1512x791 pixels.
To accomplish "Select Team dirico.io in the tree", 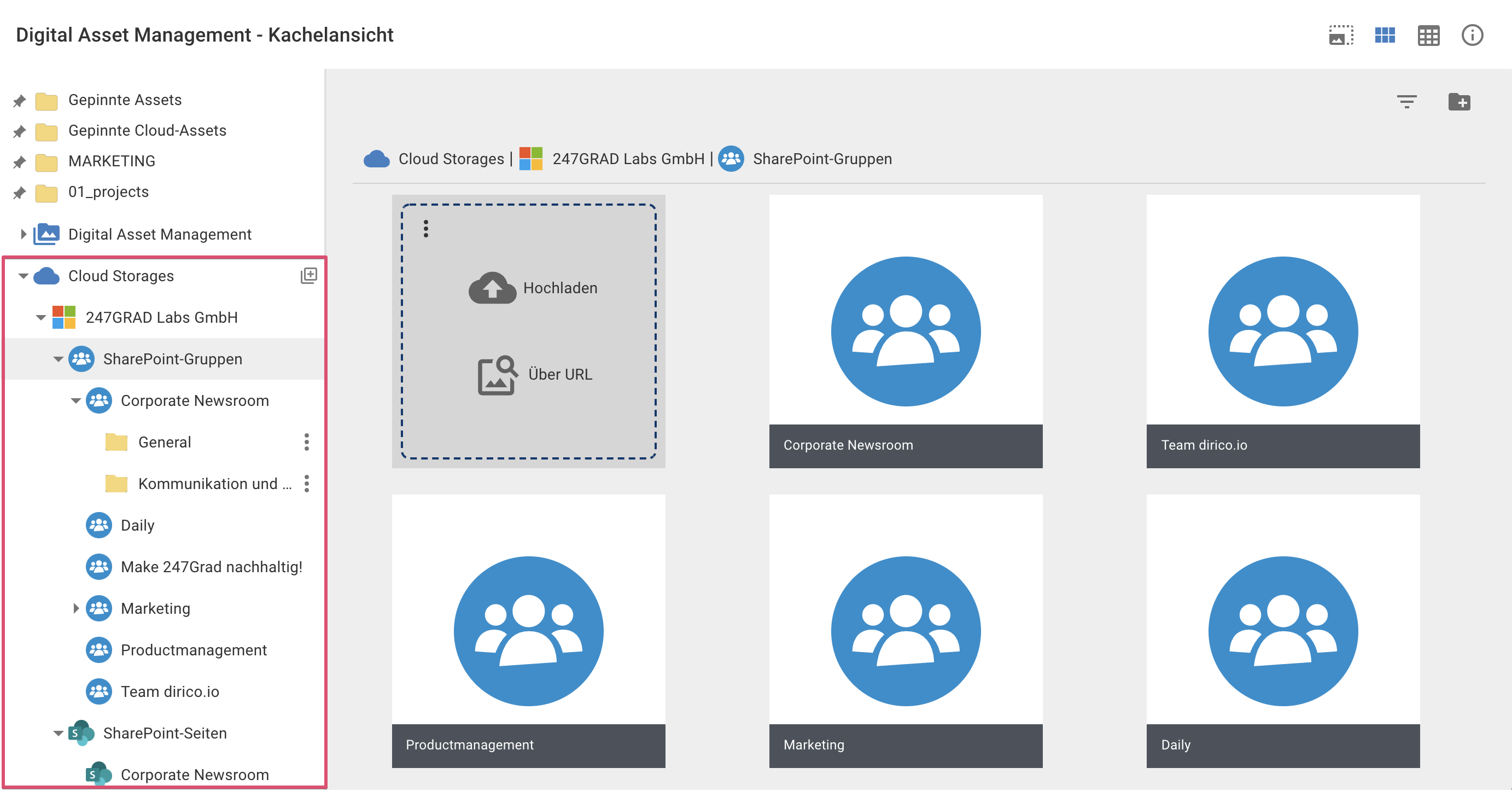I will coord(170,692).
